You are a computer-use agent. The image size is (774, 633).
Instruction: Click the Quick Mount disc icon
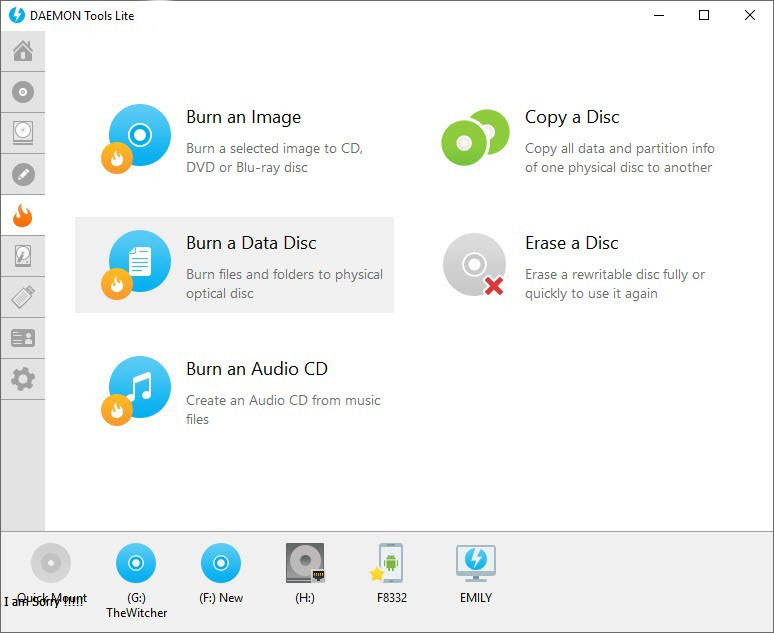pyautogui.click(x=51, y=563)
